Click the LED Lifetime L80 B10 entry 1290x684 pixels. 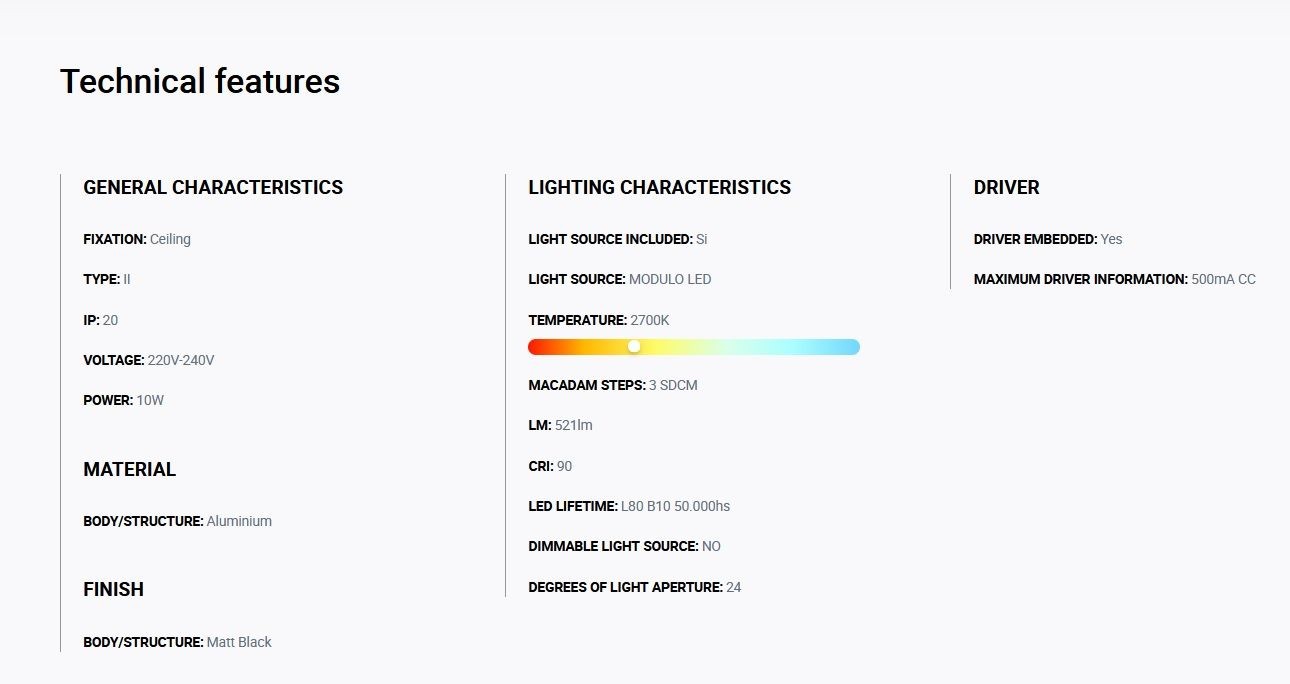[x=629, y=506]
